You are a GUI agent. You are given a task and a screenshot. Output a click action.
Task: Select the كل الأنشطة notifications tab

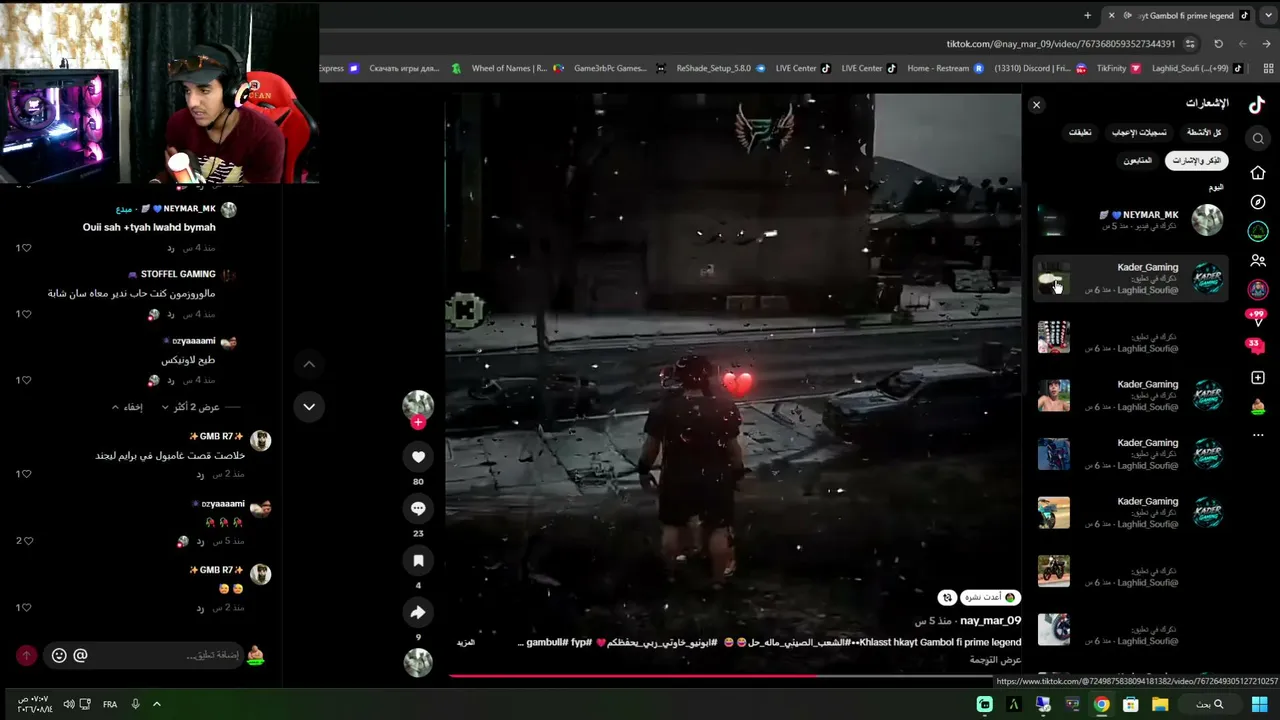[1204, 132]
